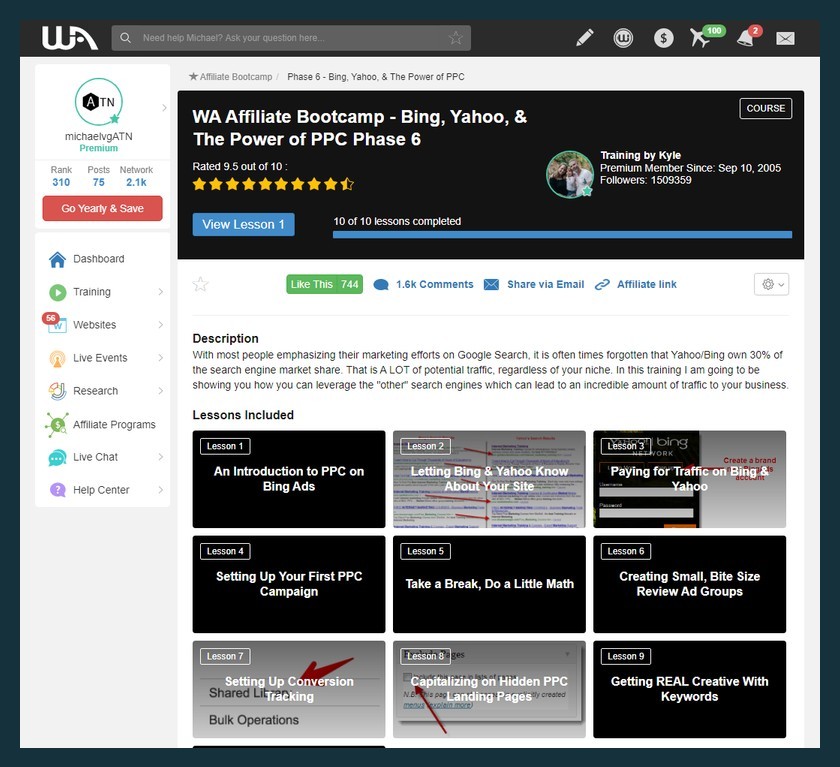Expand the Training menu chevron
This screenshot has height=767, width=840.
coord(160,292)
